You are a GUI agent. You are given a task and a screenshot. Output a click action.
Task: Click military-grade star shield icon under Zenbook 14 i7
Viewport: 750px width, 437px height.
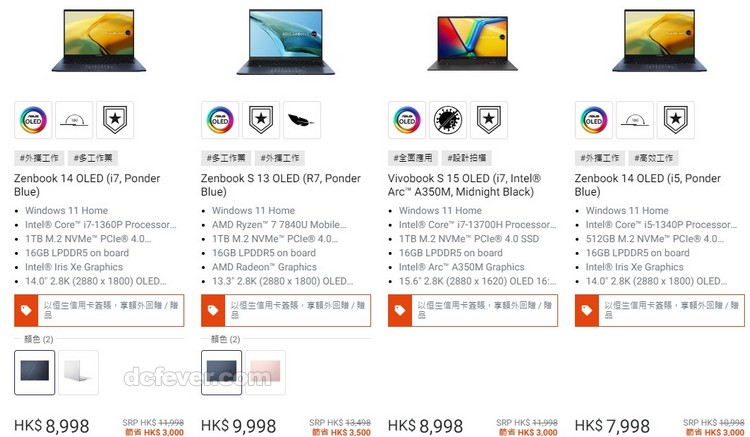tap(115, 120)
